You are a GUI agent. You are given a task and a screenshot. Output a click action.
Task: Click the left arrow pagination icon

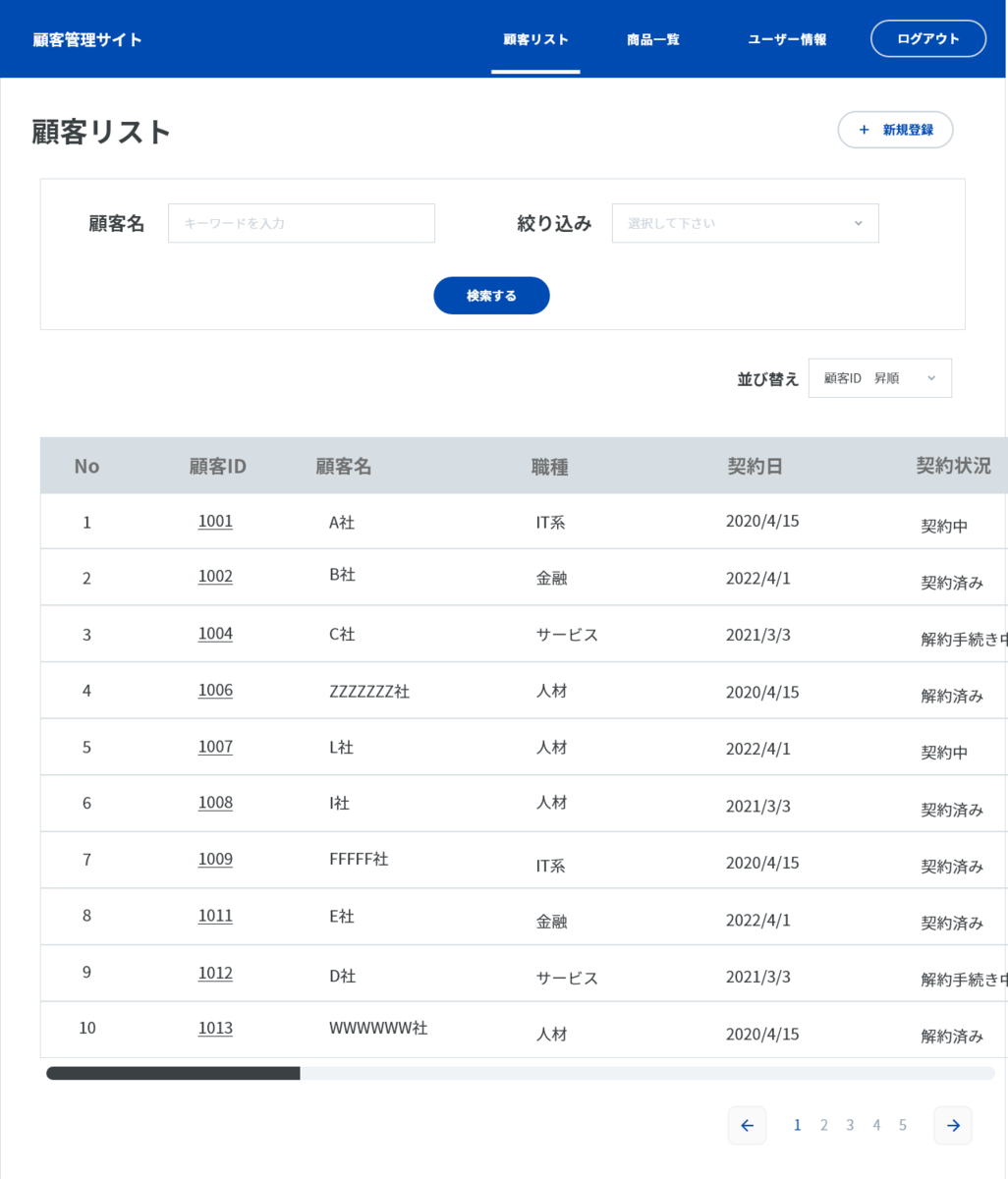(748, 1125)
